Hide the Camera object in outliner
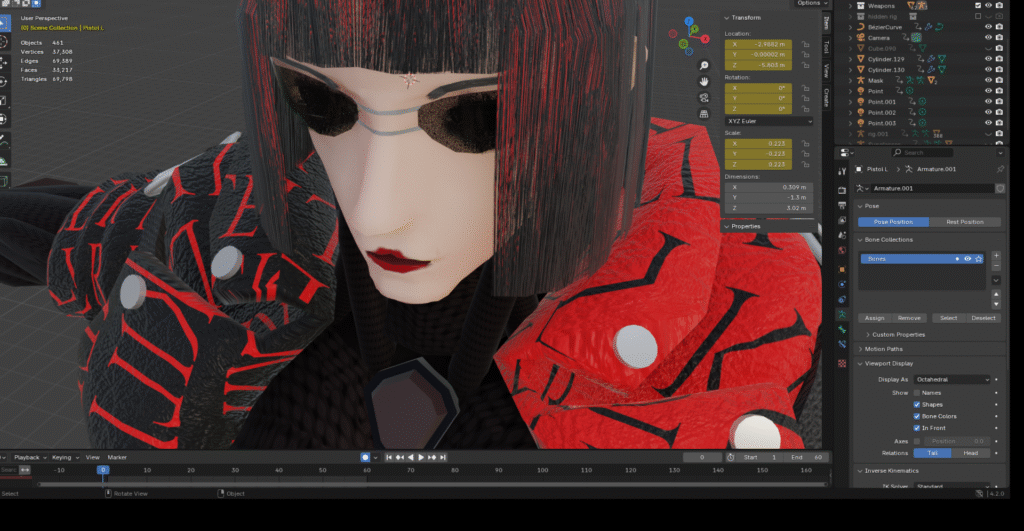The height and width of the screenshot is (531, 1024). pyautogui.click(x=987, y=38)
